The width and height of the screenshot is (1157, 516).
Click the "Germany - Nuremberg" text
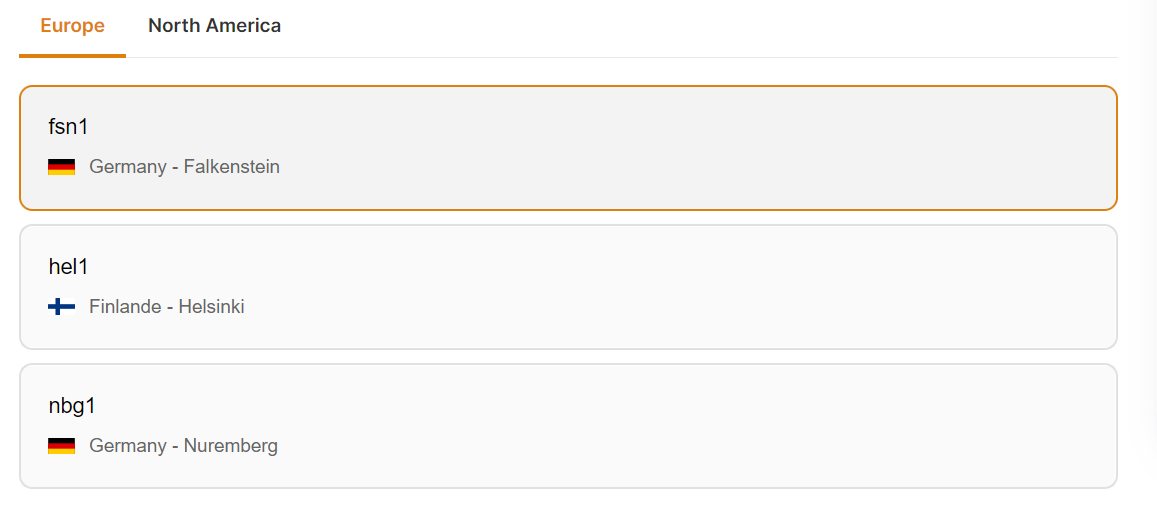183,446
